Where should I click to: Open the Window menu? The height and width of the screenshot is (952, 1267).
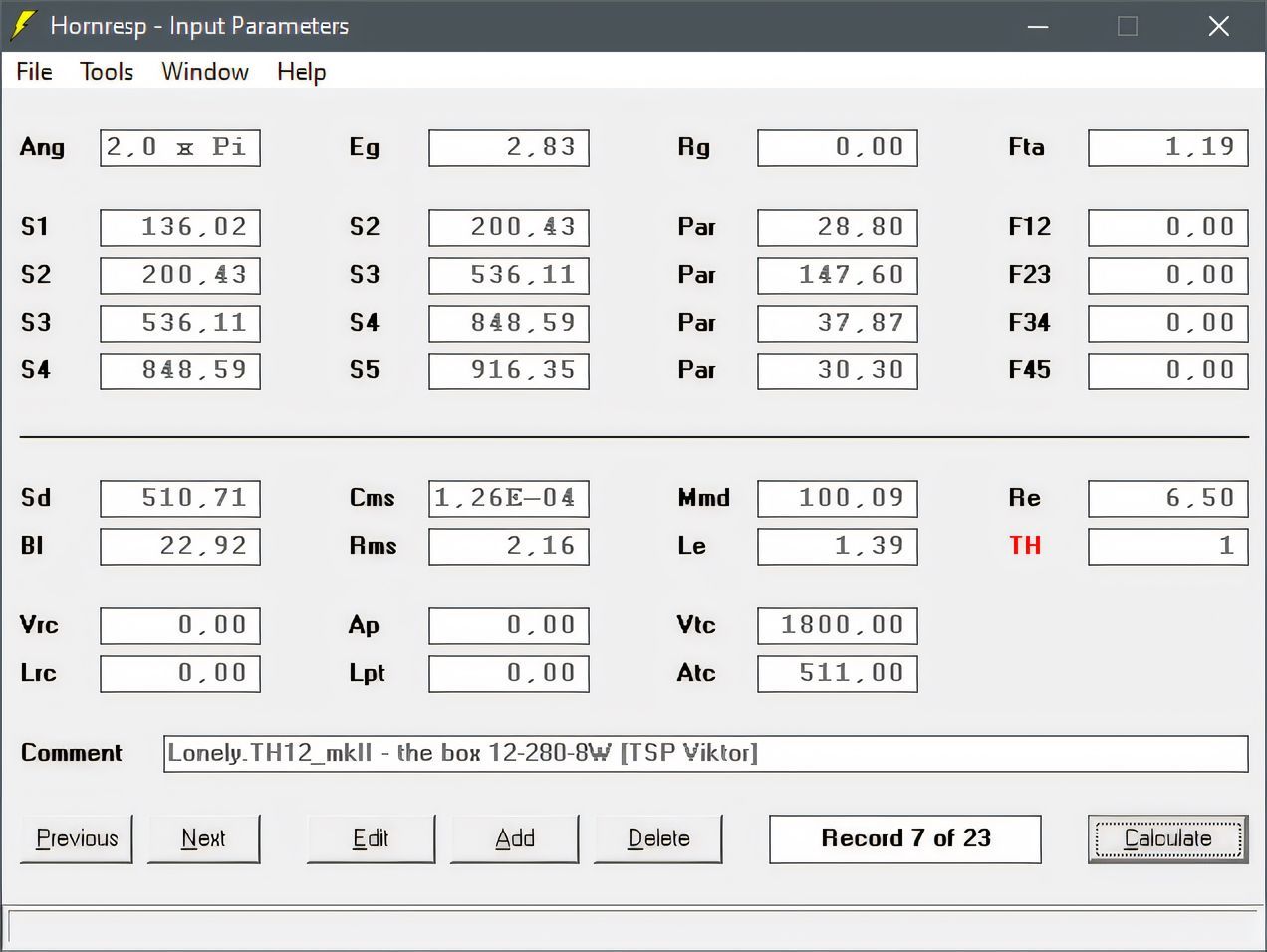pos(205,72)
